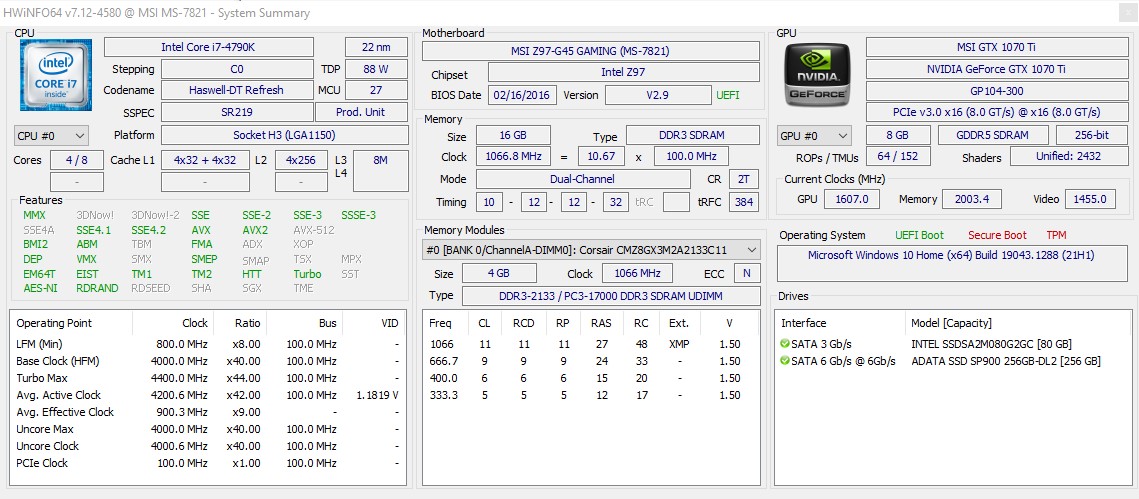Click the L2 cache field 4x256
This screenshot has width=1139, height=499.
click(x=301, y=160)
